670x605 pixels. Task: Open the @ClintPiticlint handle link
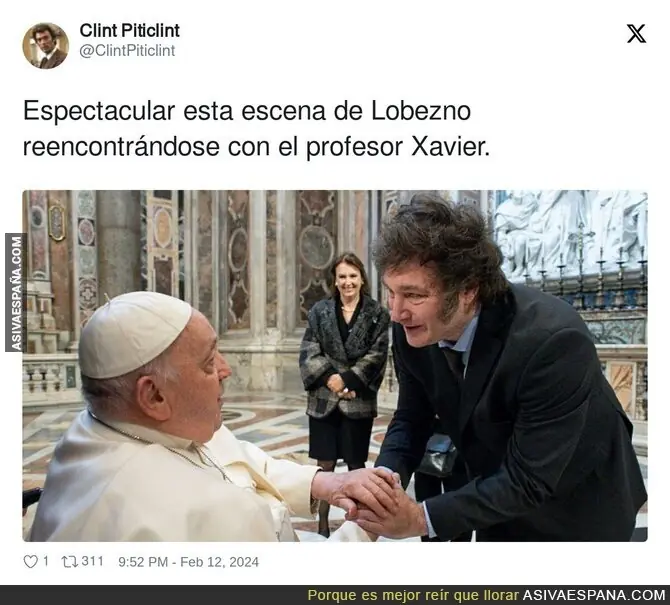click(x=127, y=50)
